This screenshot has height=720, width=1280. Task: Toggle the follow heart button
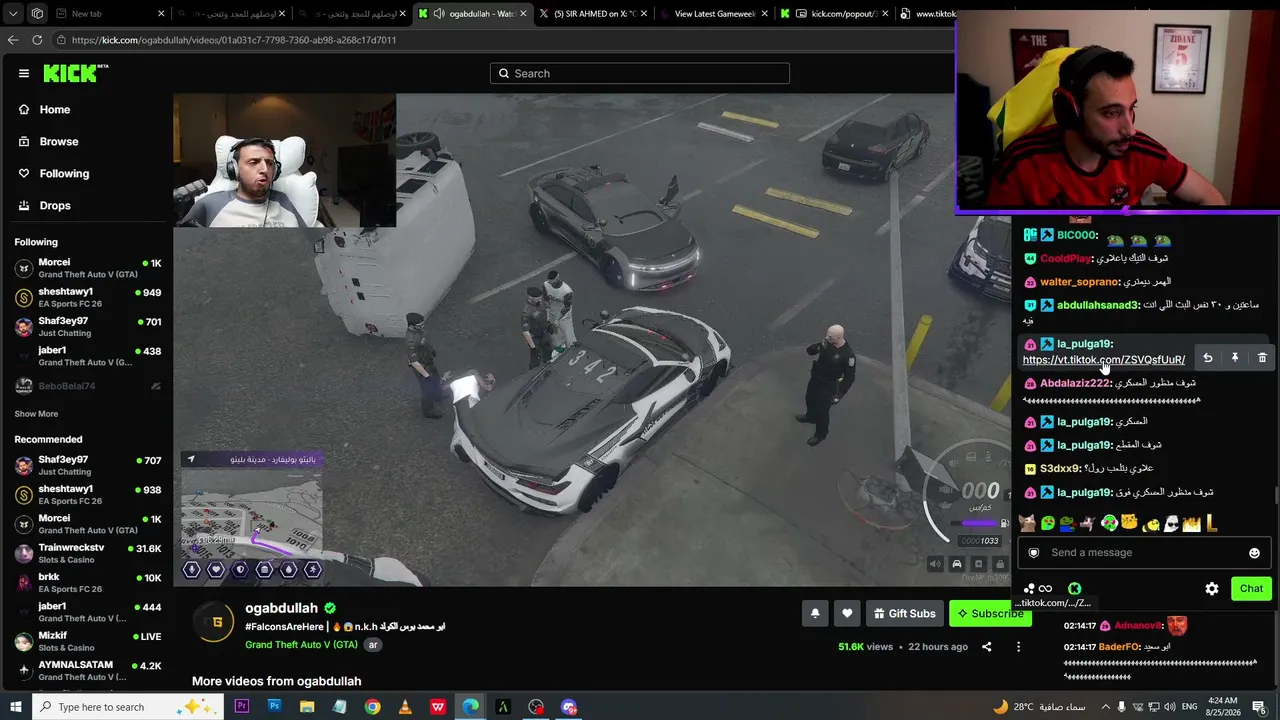coord(847,613)
